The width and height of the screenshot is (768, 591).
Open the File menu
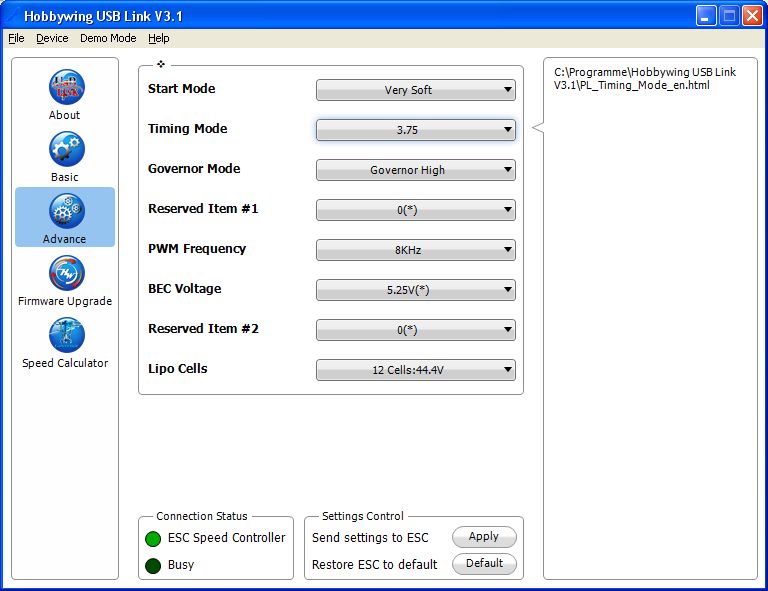click(x=16, y=38)
